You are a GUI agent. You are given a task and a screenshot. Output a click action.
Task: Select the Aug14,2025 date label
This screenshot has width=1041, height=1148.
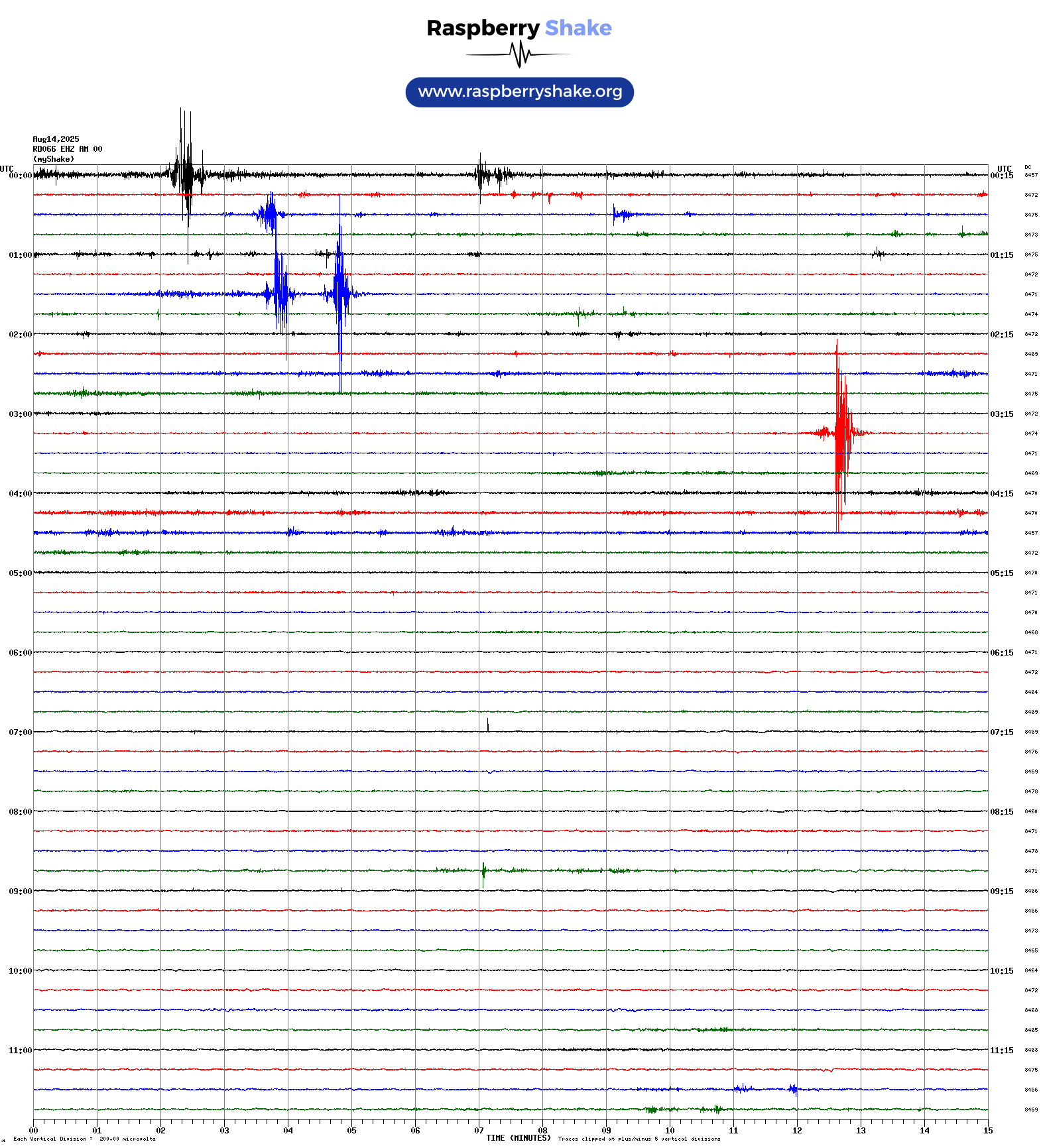coord(56,139)
